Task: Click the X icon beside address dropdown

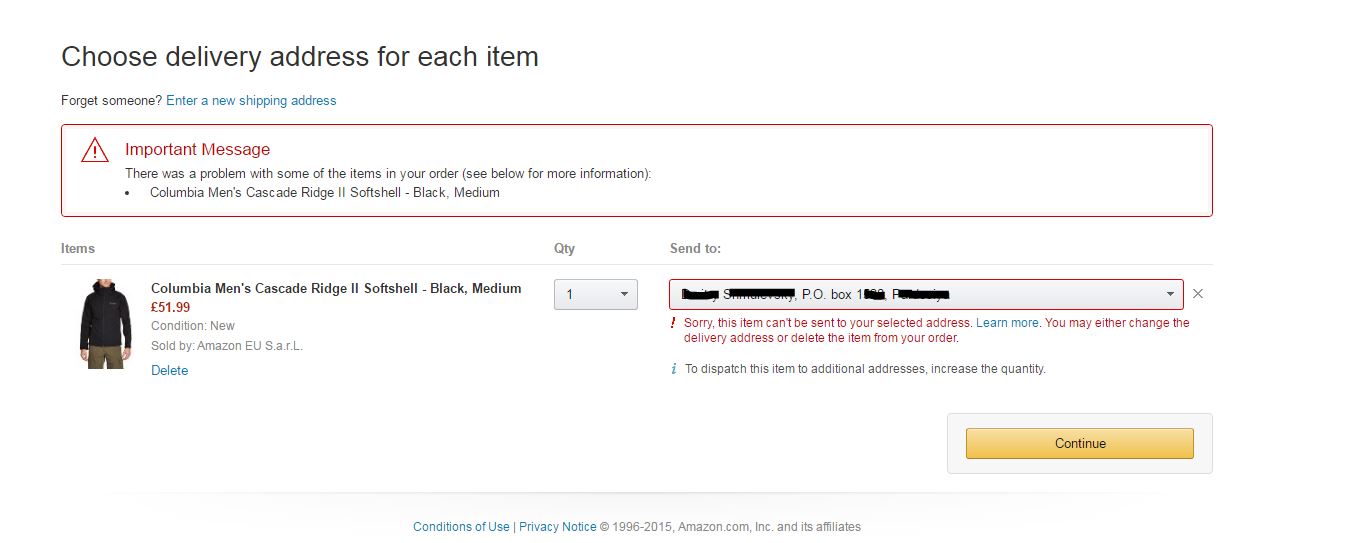Action: coord(1198,294)
